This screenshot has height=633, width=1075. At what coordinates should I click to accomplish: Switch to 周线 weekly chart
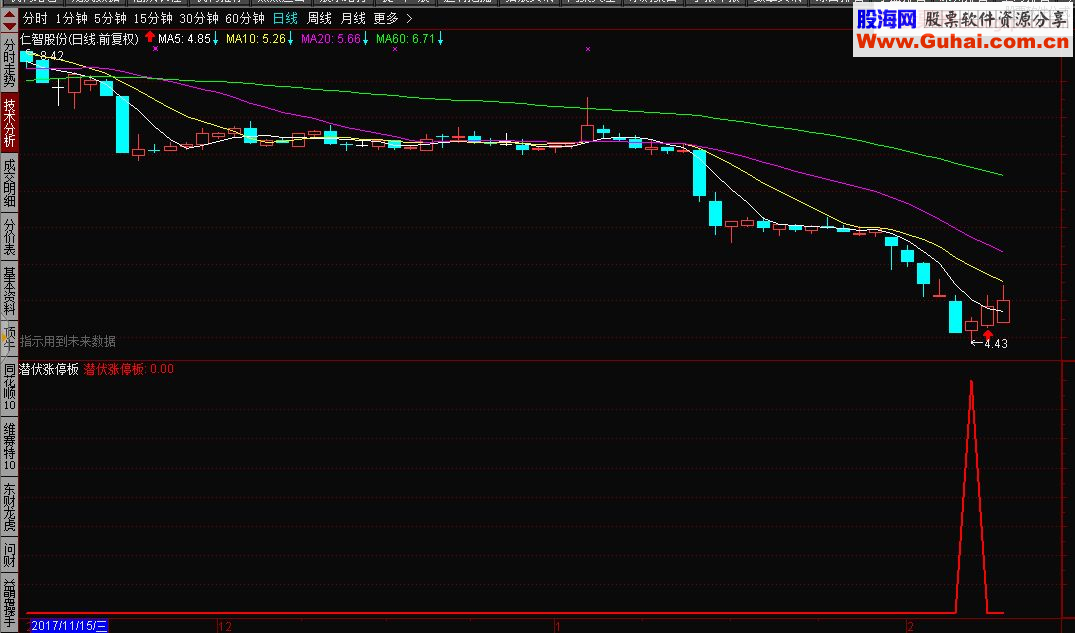319,19
